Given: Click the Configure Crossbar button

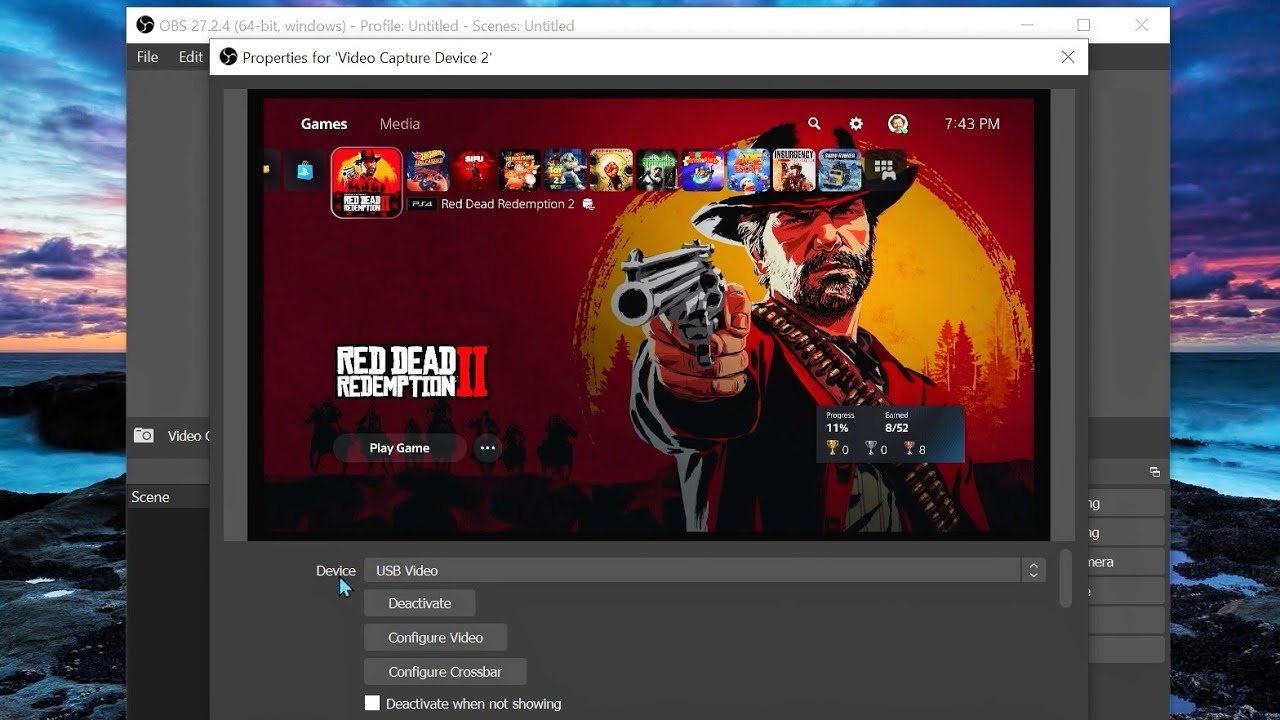Looking at the screenshot, I should coord(445,671).
